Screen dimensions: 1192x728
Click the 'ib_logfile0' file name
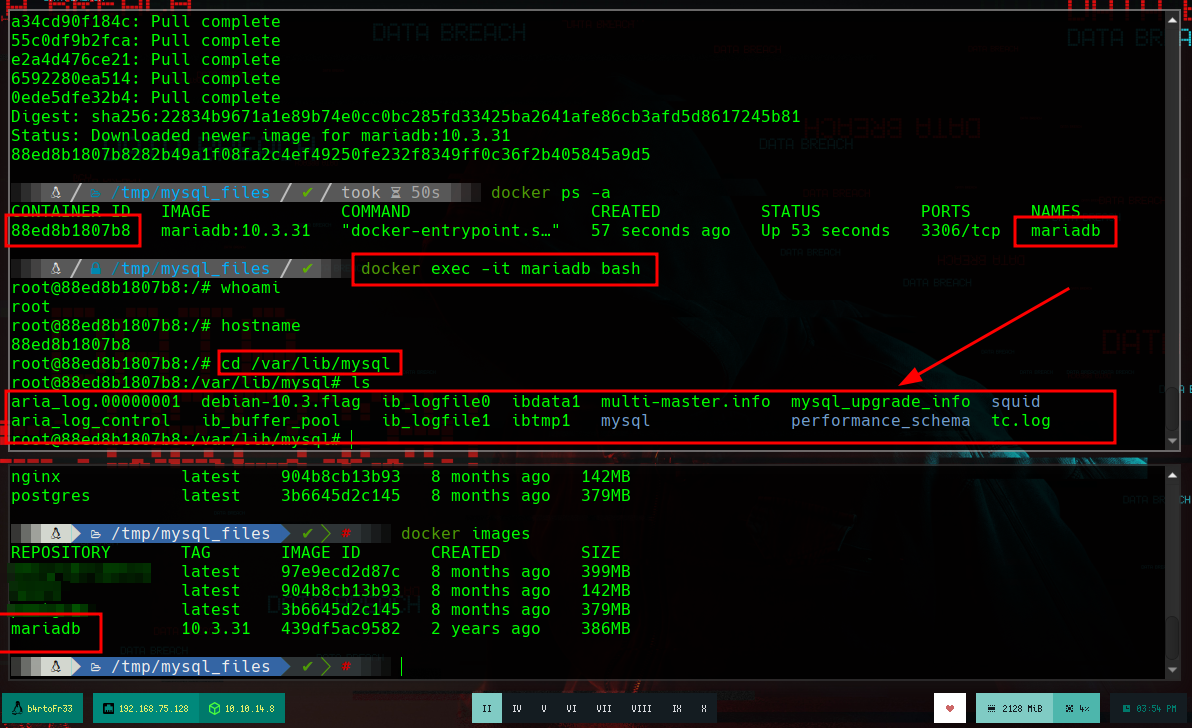click(436, 401)
